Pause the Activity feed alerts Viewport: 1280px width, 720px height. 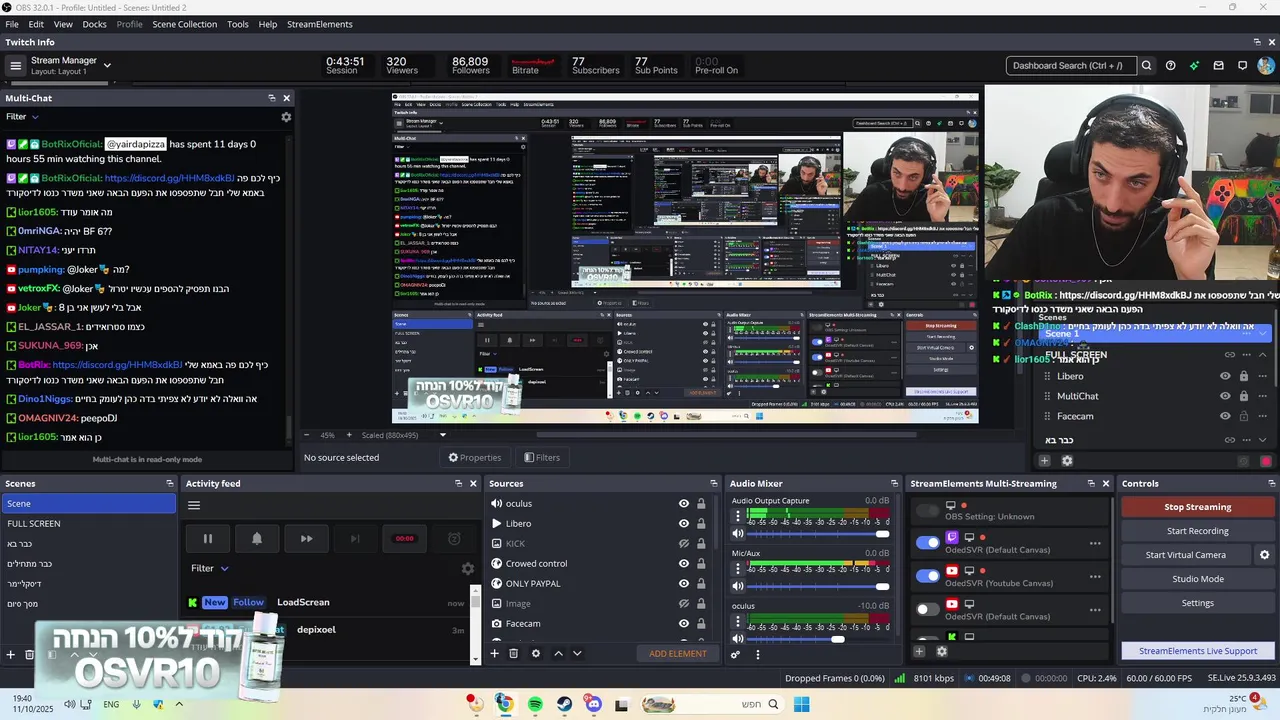(x=208, y=538)
